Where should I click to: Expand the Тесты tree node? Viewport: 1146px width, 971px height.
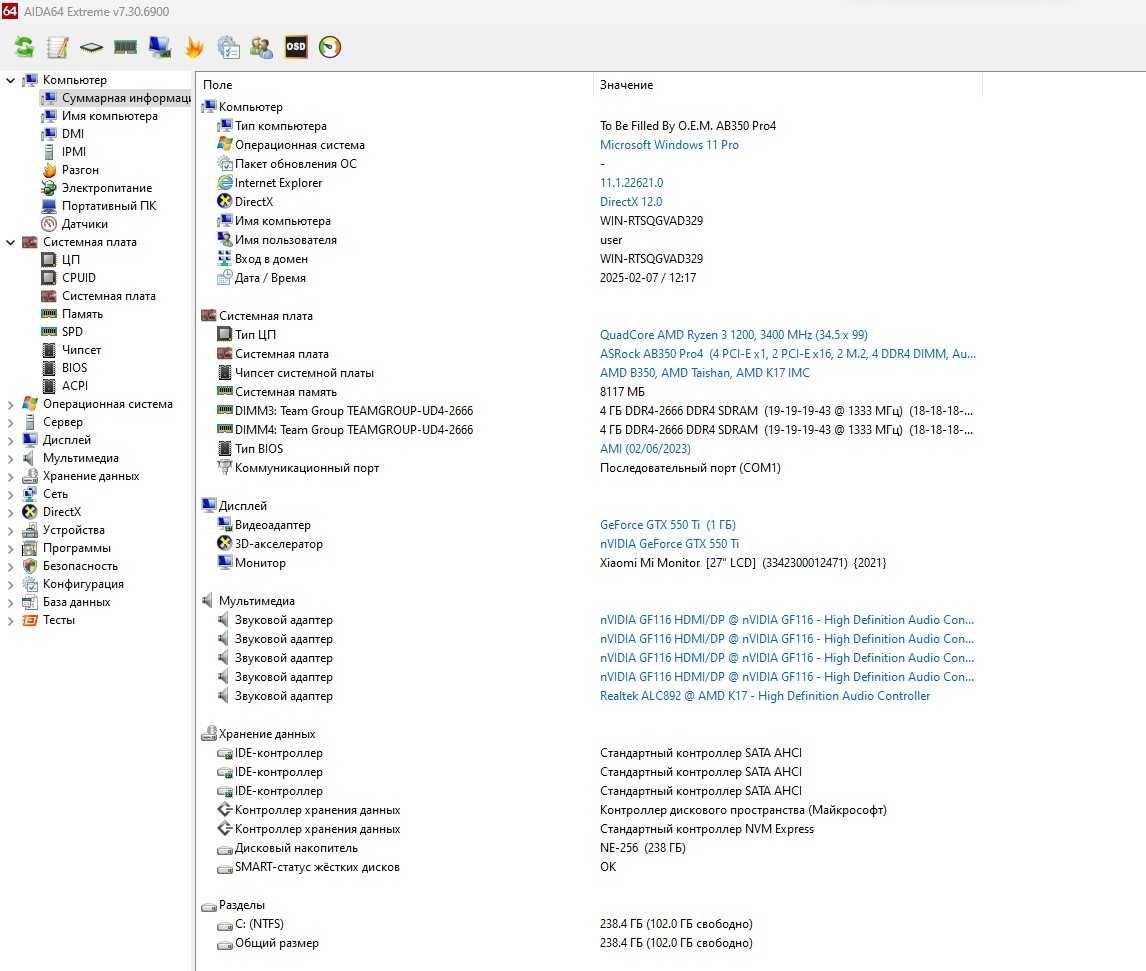point(10,620)
